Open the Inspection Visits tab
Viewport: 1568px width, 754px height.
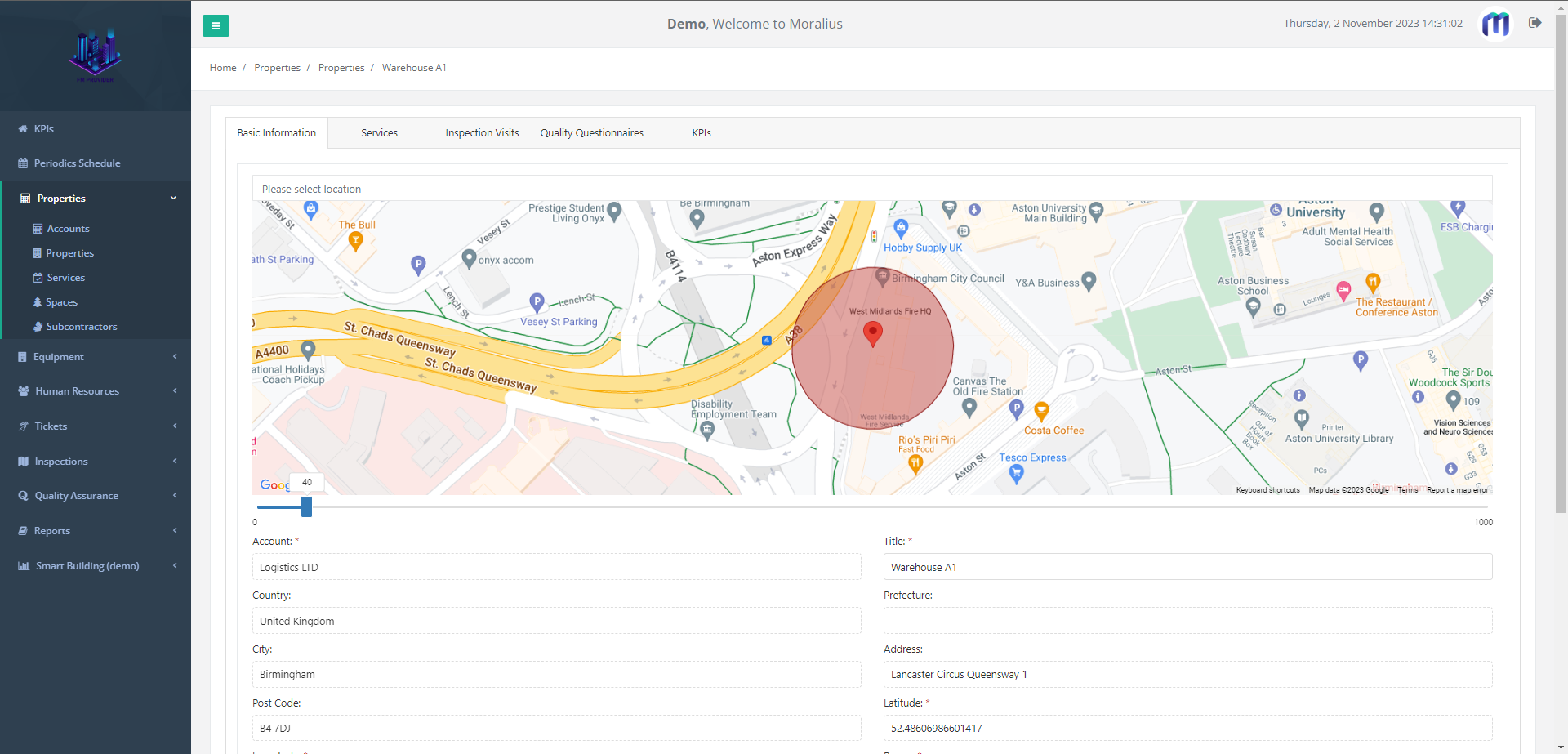[482, 133]
